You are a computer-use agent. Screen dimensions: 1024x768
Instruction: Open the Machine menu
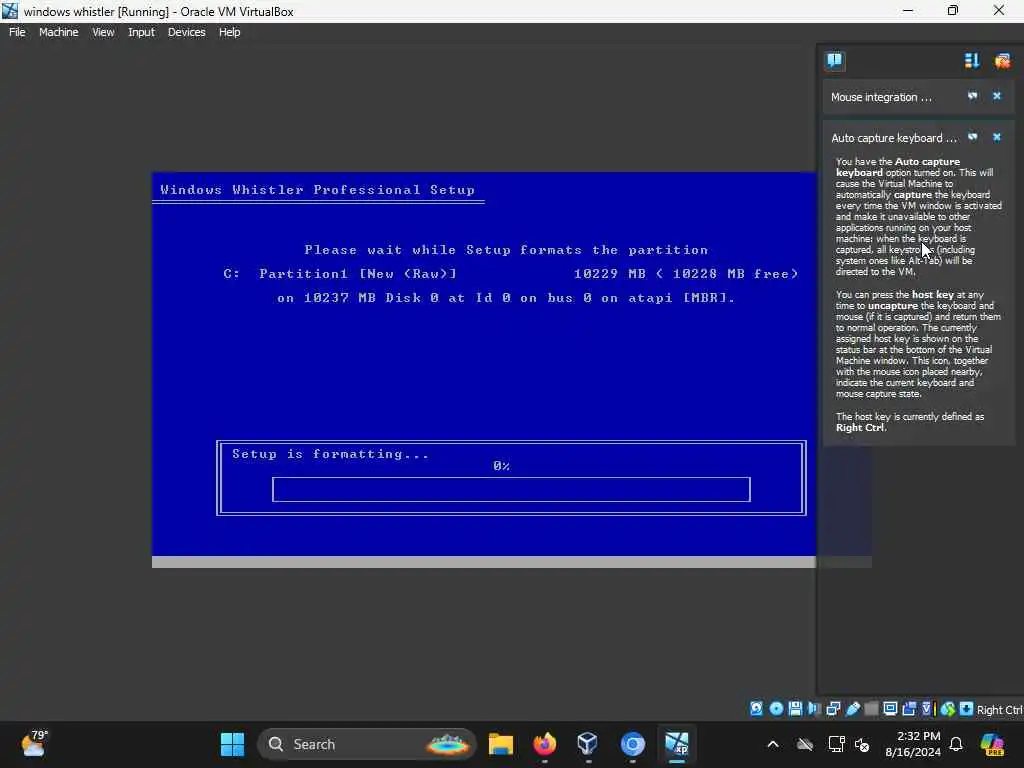(58, 32)
